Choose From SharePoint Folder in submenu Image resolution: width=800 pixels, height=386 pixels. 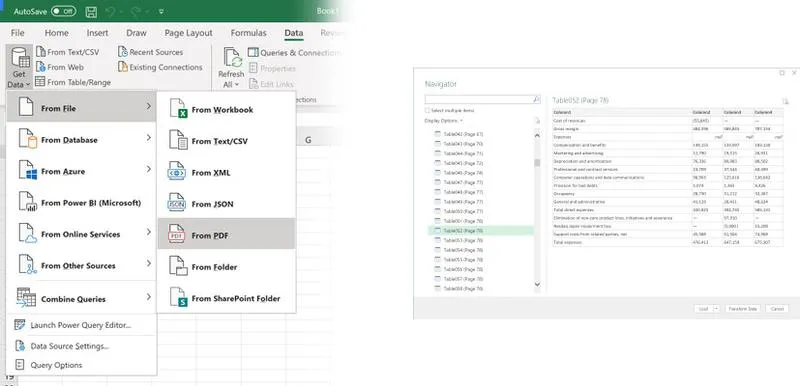tap(226, 298)
